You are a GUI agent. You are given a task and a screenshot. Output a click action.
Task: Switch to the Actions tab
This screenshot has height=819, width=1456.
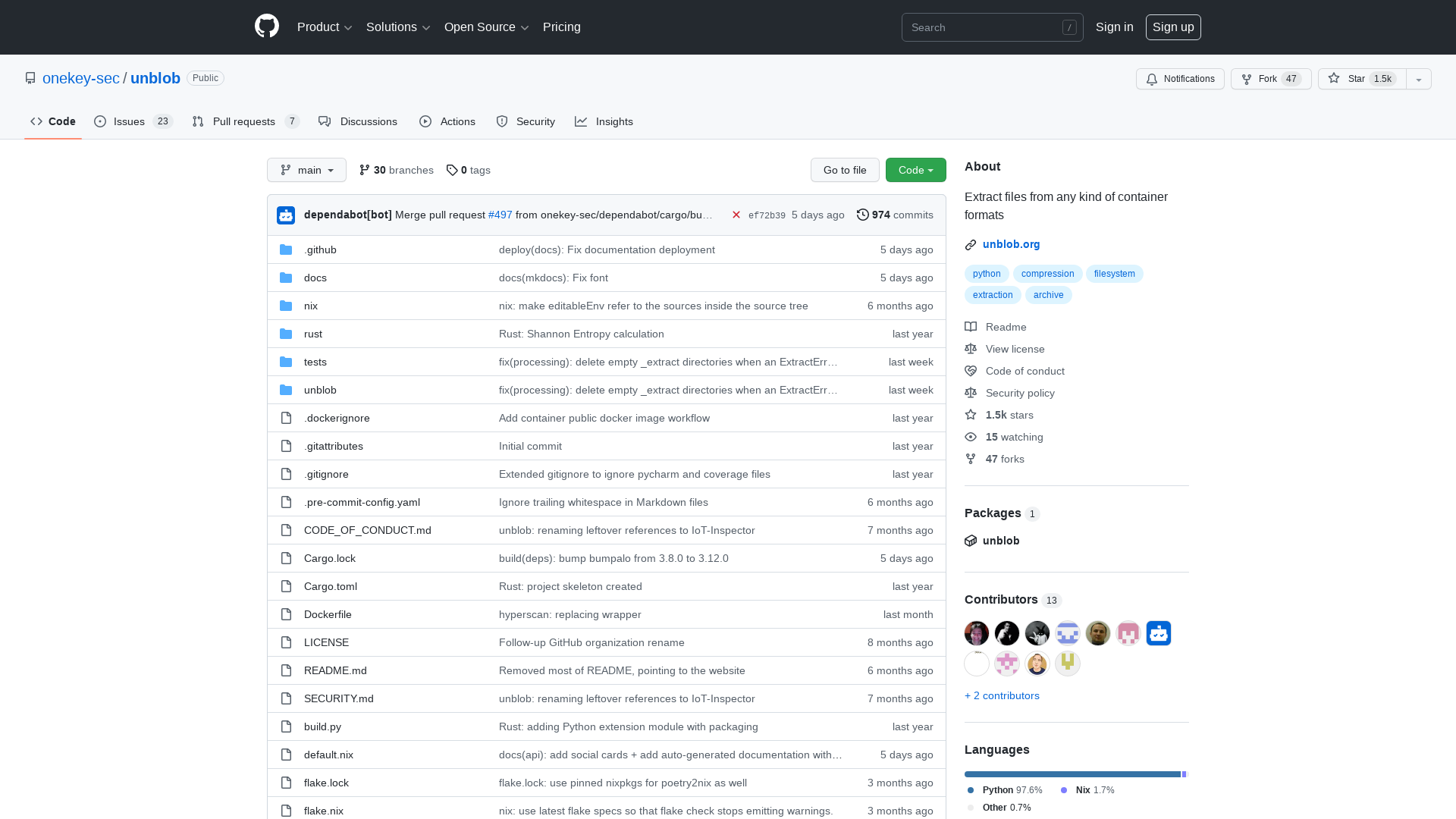447,121
